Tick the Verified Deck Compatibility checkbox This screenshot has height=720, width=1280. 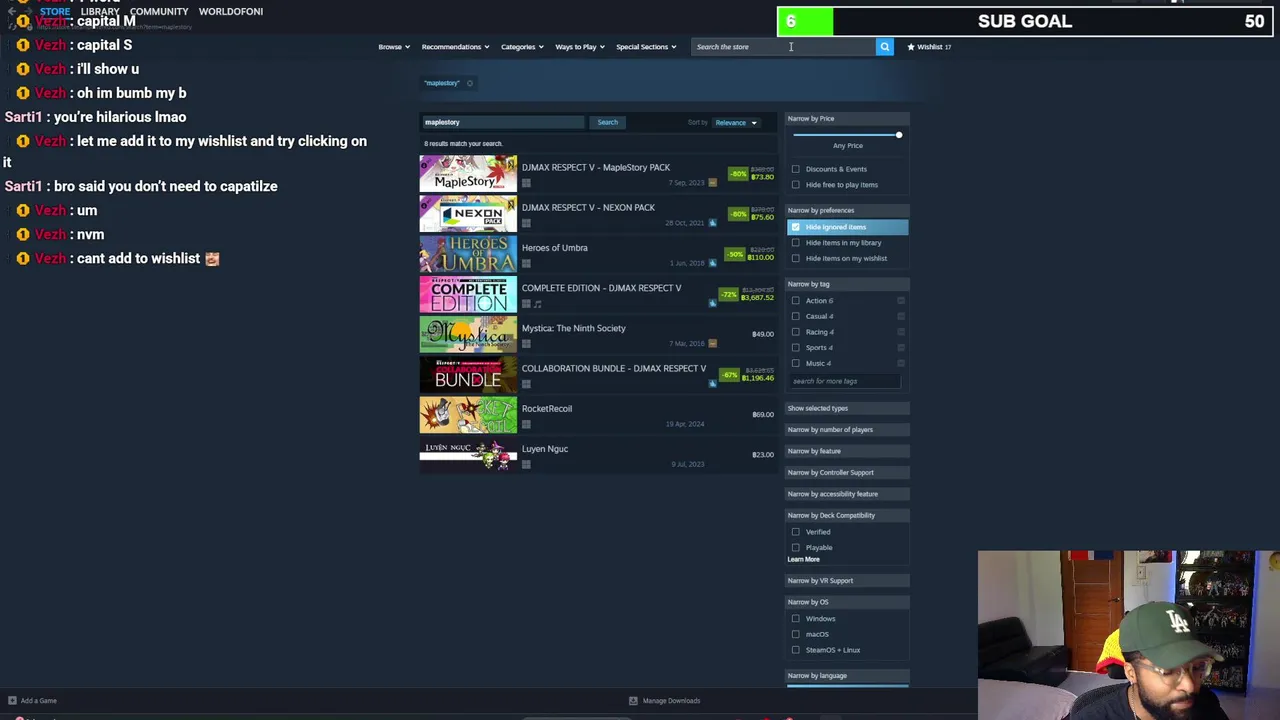796,532
